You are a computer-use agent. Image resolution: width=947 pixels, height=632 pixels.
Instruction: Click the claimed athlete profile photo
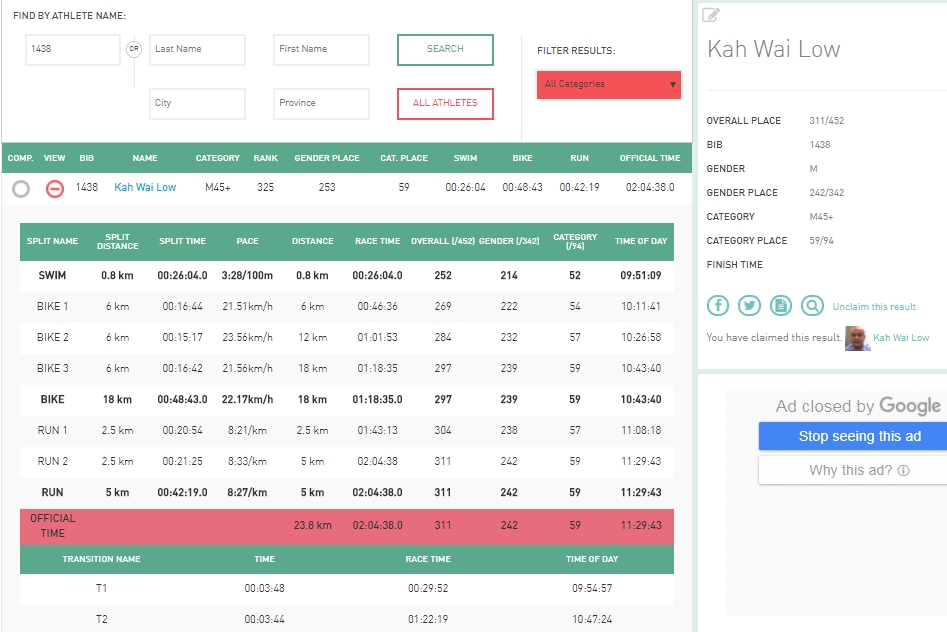click(857, 338)
